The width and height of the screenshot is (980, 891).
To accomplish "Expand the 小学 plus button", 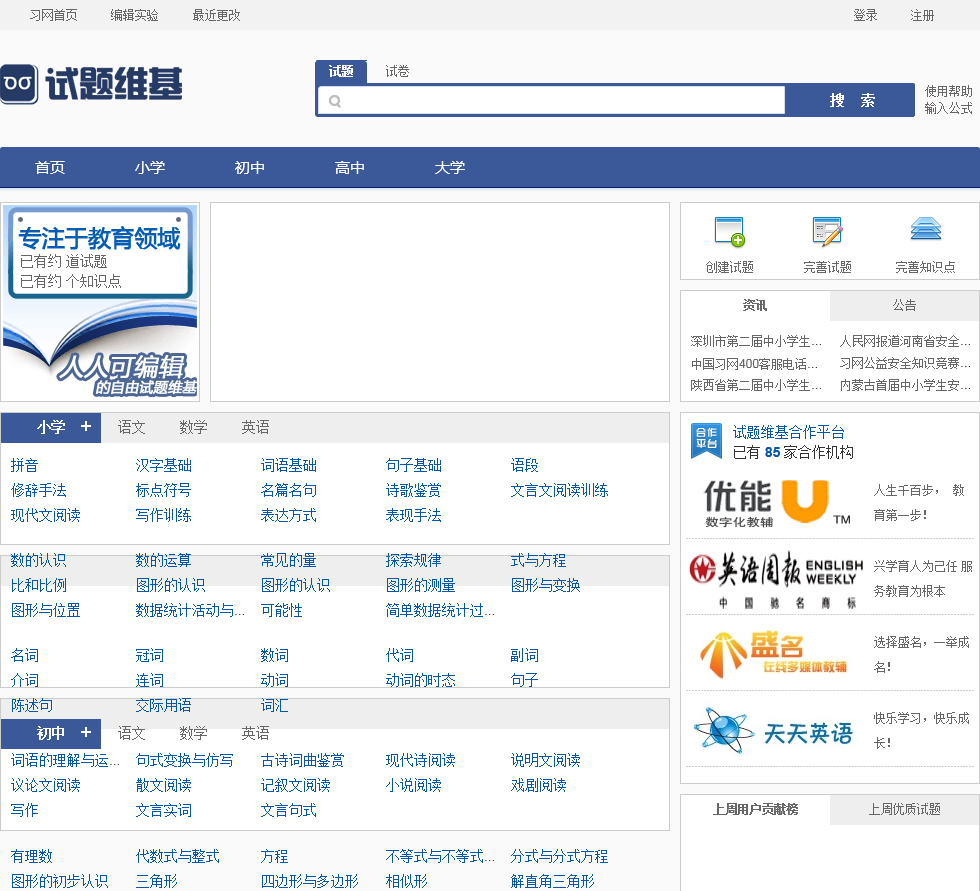I will tap(86, 426).
